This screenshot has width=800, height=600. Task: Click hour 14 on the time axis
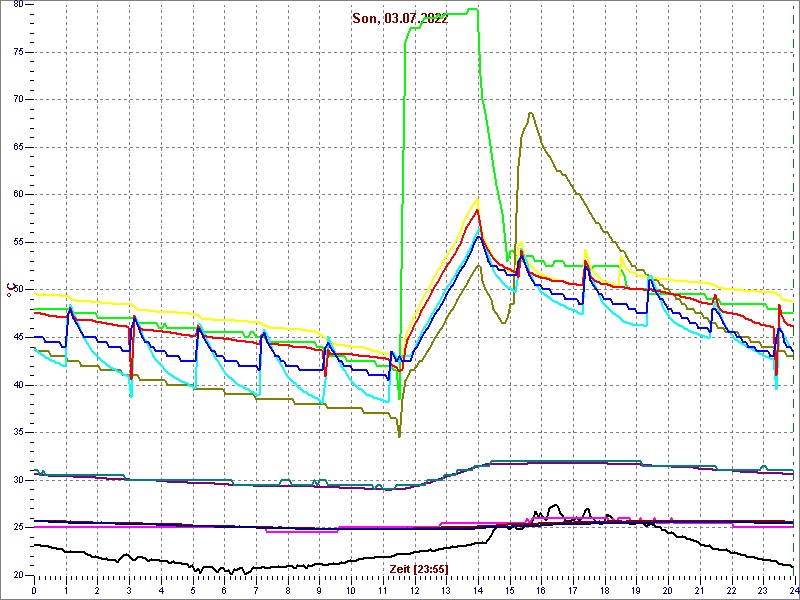[x=478, y=591]
